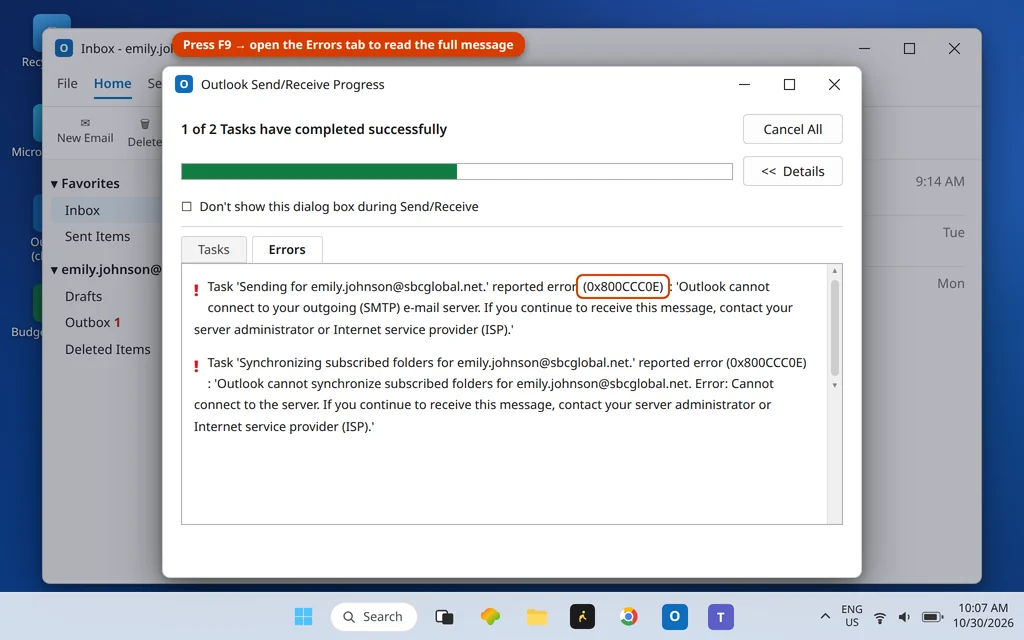Select the message dated Mon
The height and width of the screenshot is (640, 1024).
click(951, 283)
